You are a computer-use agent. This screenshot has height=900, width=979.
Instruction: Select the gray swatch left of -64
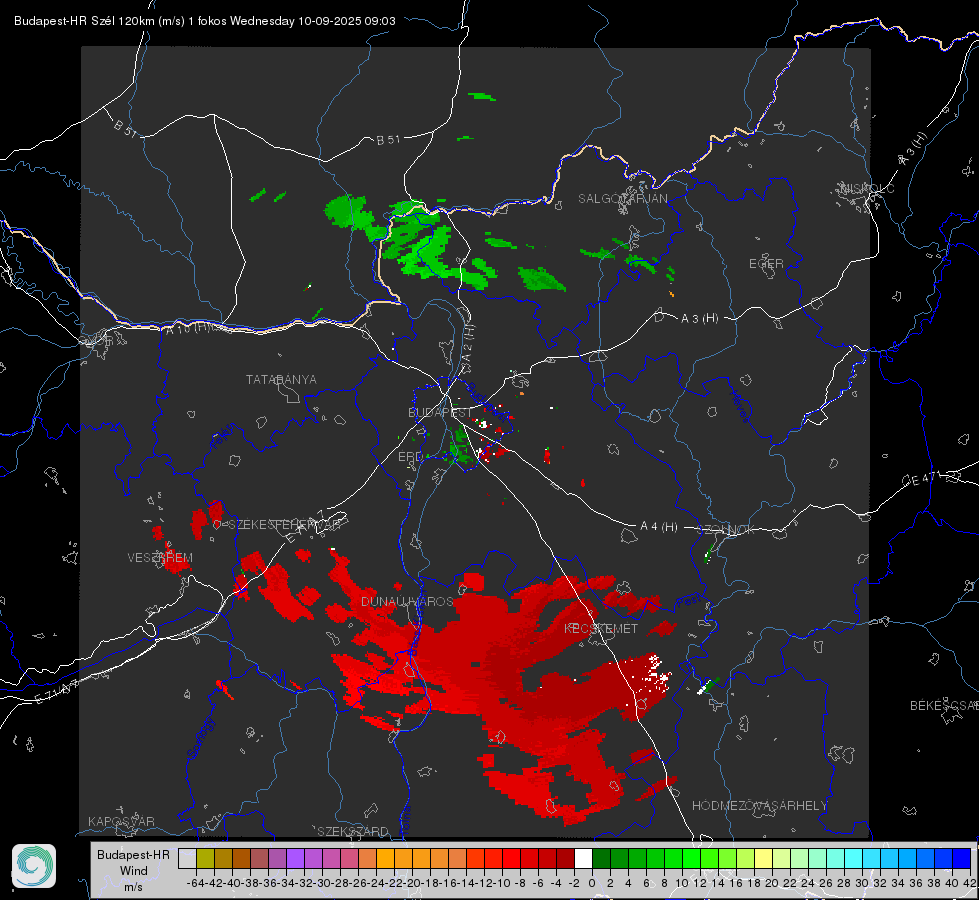pos(187,858)
